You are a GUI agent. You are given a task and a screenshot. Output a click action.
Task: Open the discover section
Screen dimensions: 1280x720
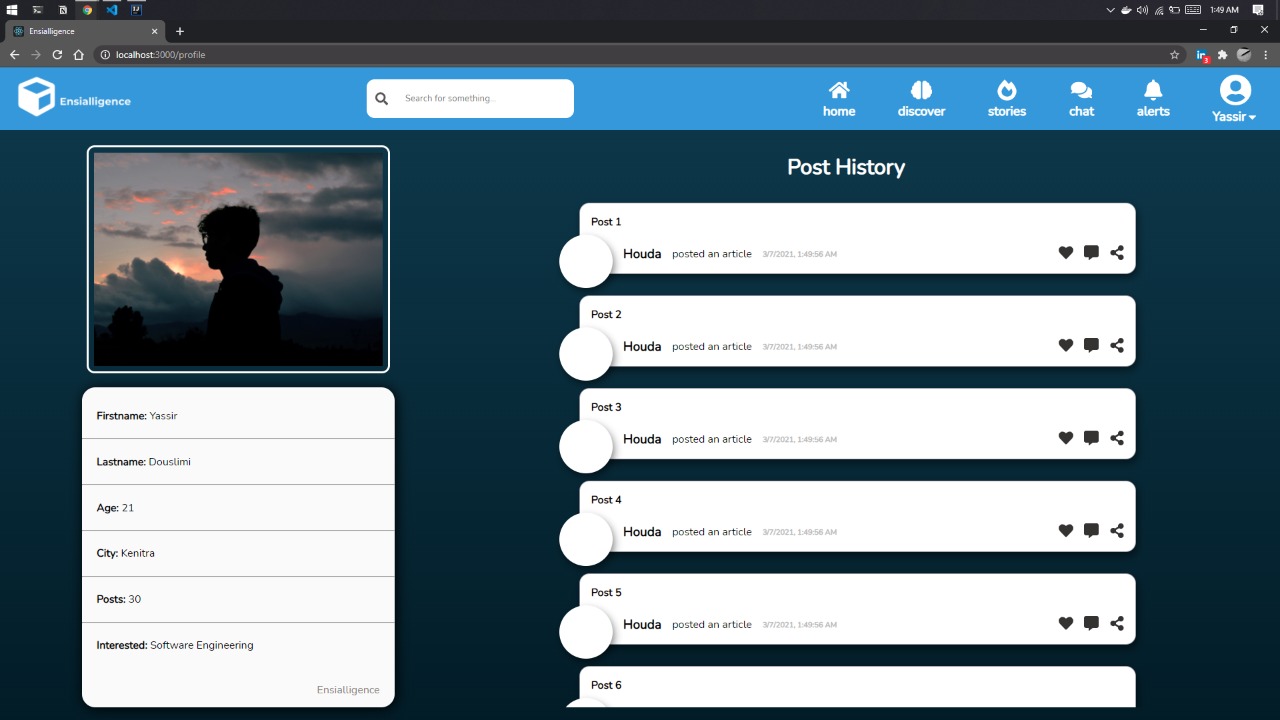point(921,97)
